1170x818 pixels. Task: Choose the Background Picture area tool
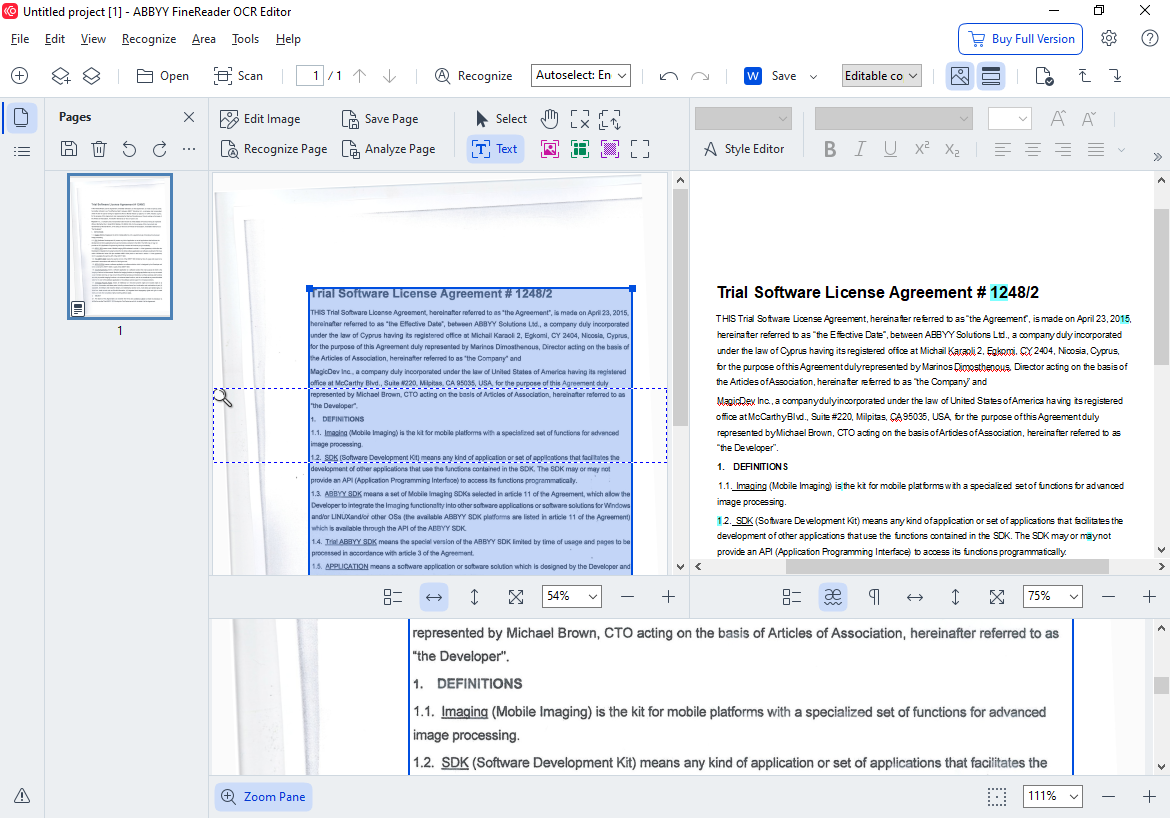click(610, 149)
